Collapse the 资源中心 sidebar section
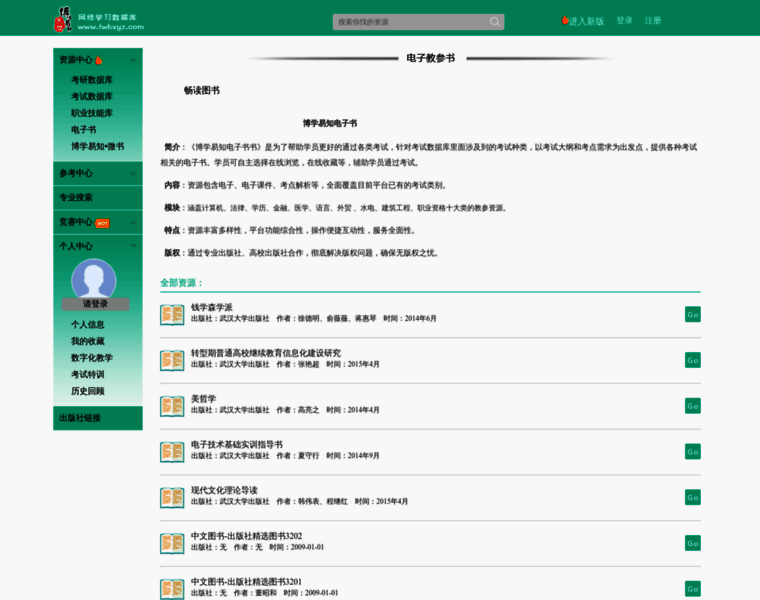The image size is (760, 600). click(133, 60)
